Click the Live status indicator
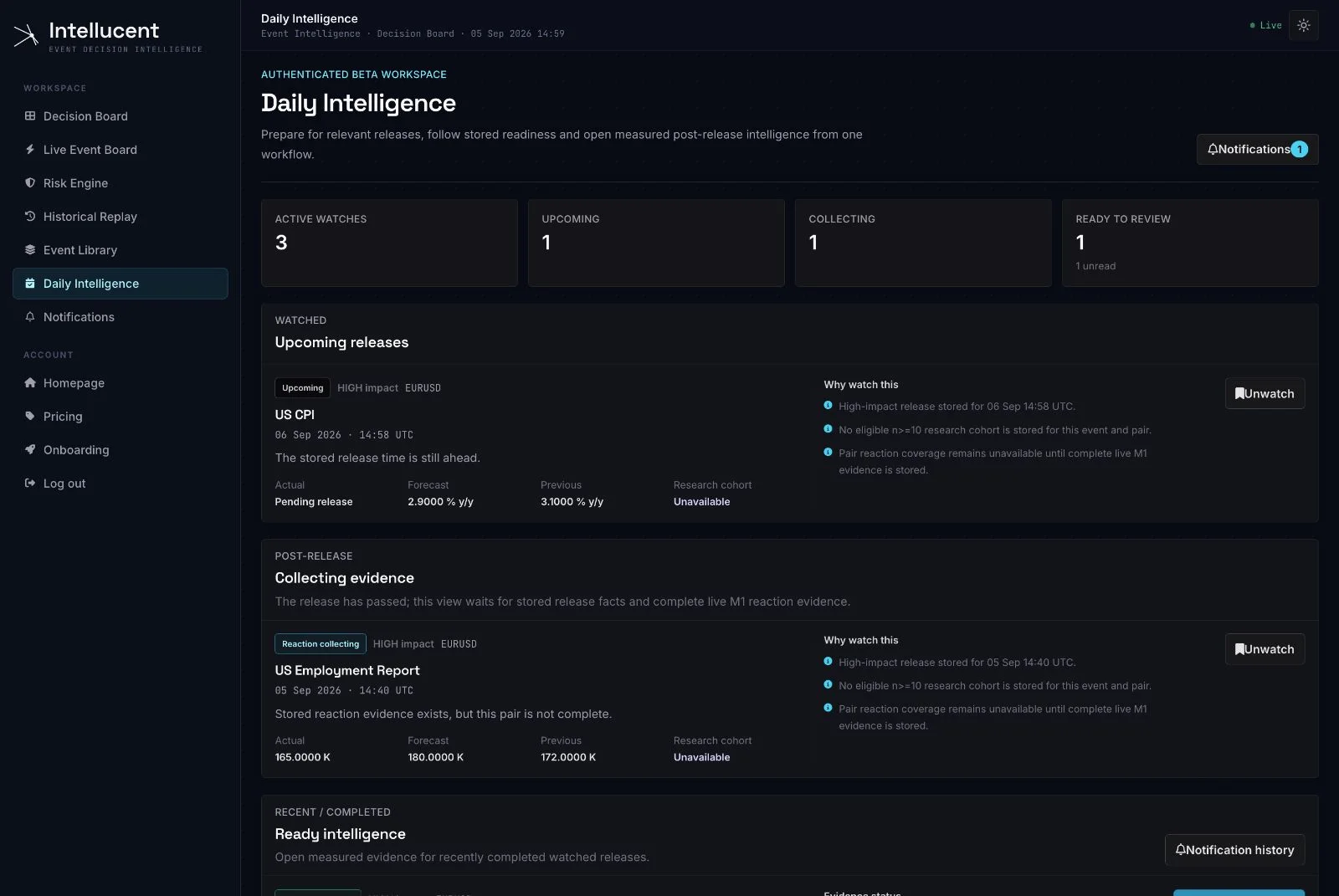 click(1265, 25)
